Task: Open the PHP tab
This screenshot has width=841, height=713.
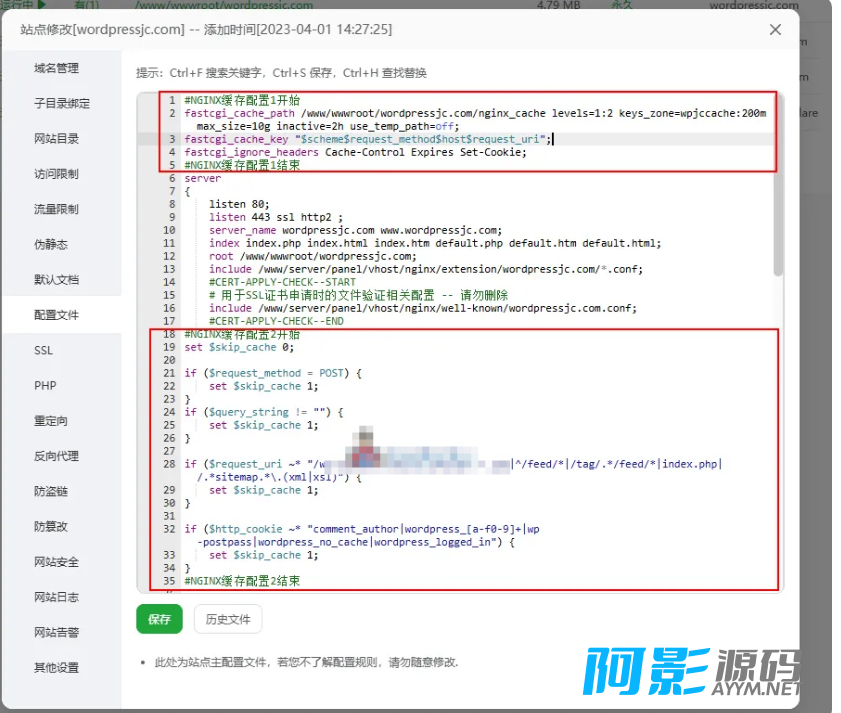Action: (x=45, y=385)
